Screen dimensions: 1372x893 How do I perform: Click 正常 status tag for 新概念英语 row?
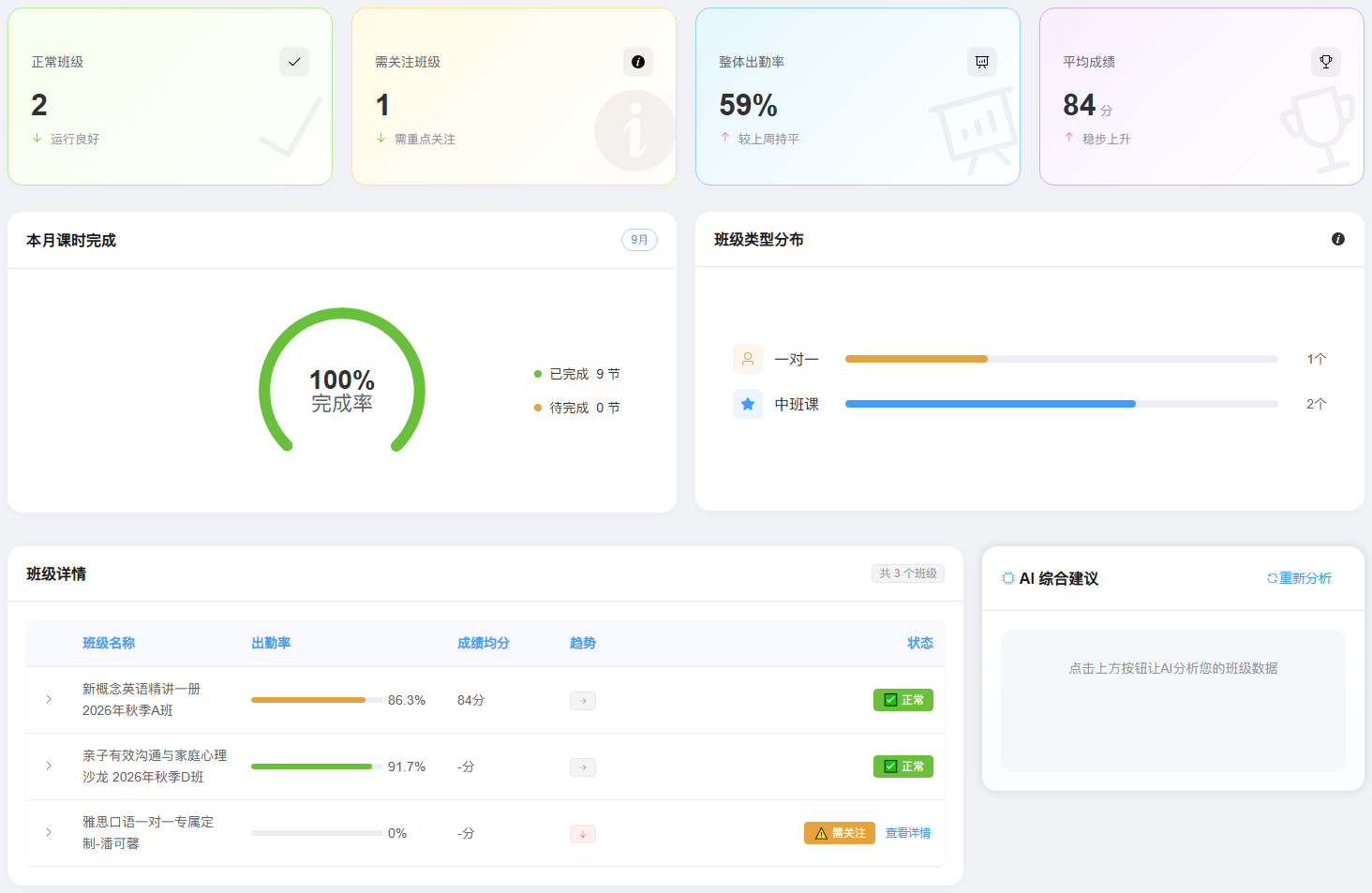pos(903,700)
